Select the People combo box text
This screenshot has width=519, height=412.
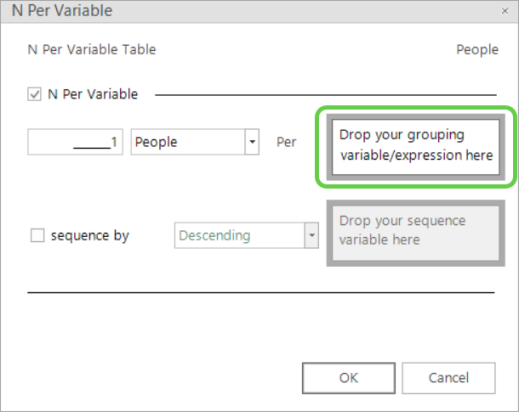click(x=188, y=142)
